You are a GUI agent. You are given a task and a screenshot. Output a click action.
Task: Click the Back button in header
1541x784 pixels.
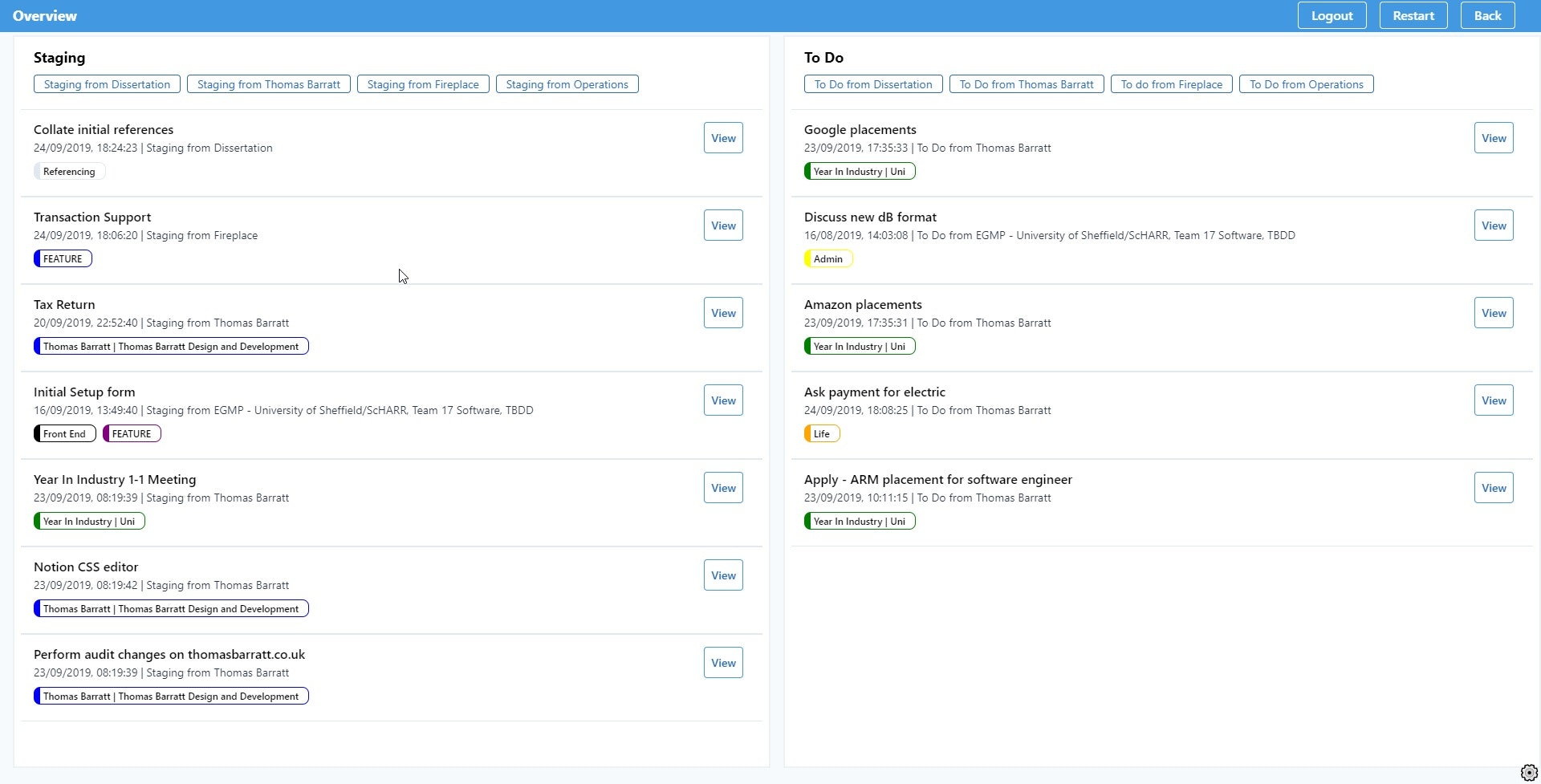(x=1487, y=16)
